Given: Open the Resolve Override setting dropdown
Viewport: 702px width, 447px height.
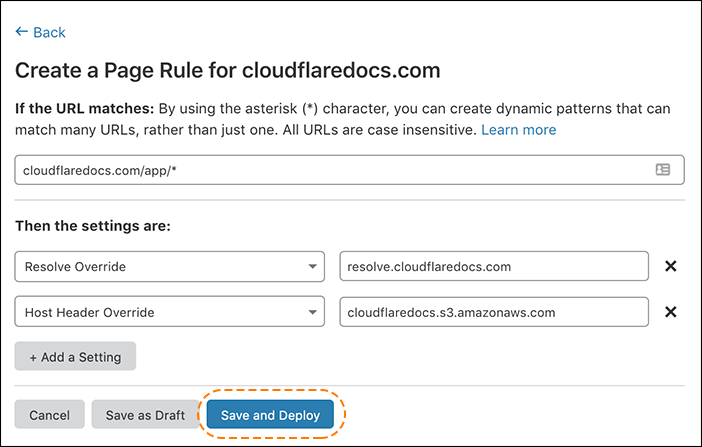Looking at the screenshot, I should click(160, 267).
